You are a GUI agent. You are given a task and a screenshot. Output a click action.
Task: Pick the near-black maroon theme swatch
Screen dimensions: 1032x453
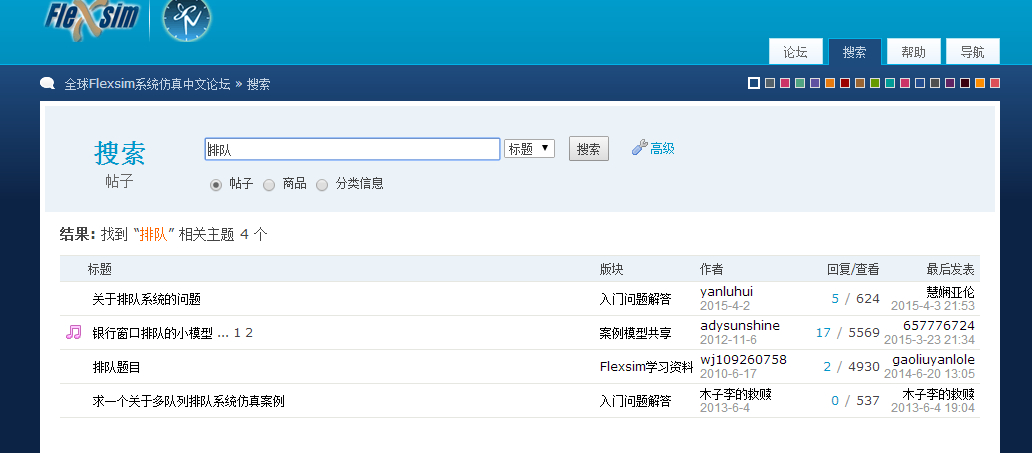pos(965,83)
